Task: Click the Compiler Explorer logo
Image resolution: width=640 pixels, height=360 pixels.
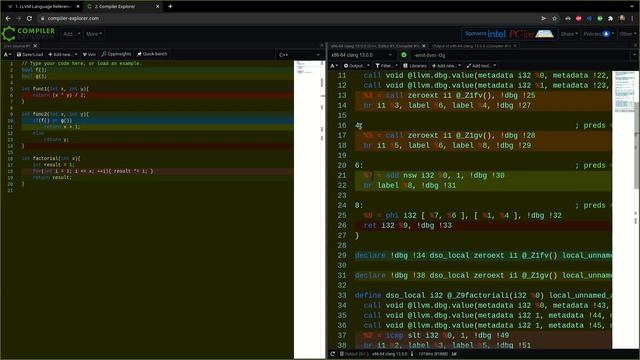Action: click(28, 34)
